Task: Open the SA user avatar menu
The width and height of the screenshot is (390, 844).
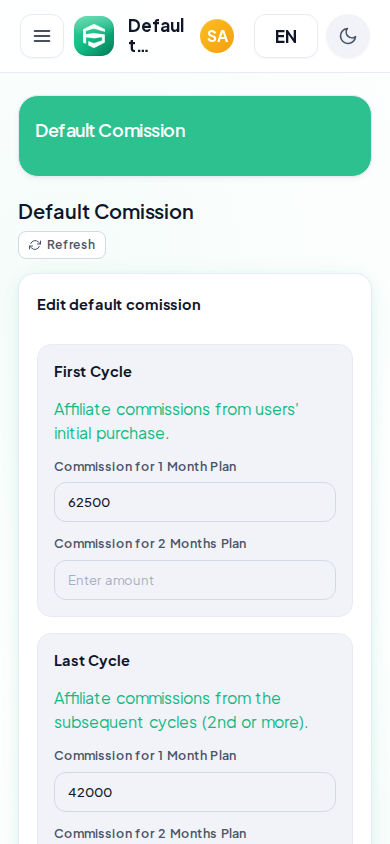Action: (x=217, y=36)
